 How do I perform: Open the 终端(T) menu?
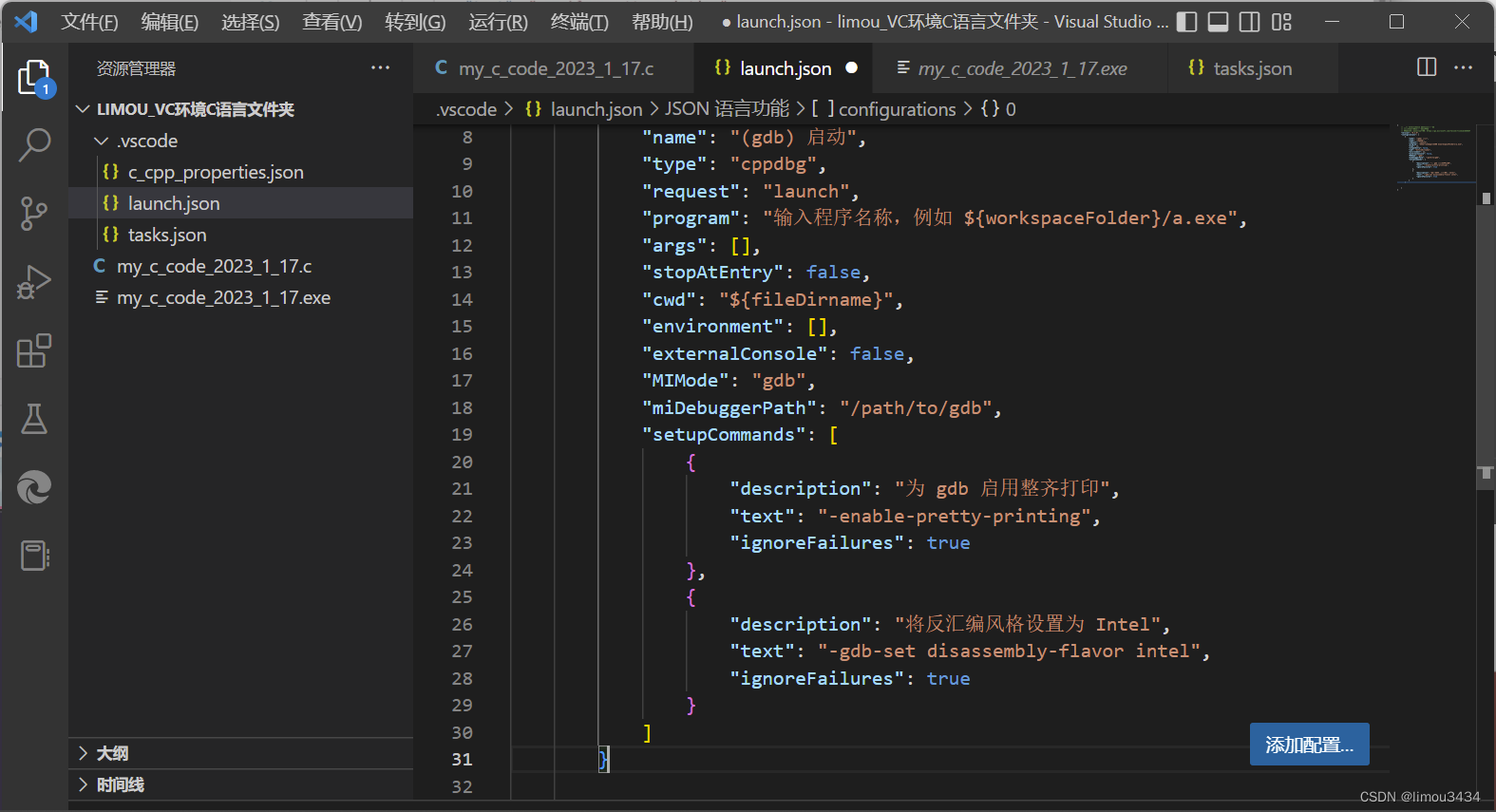579,22
